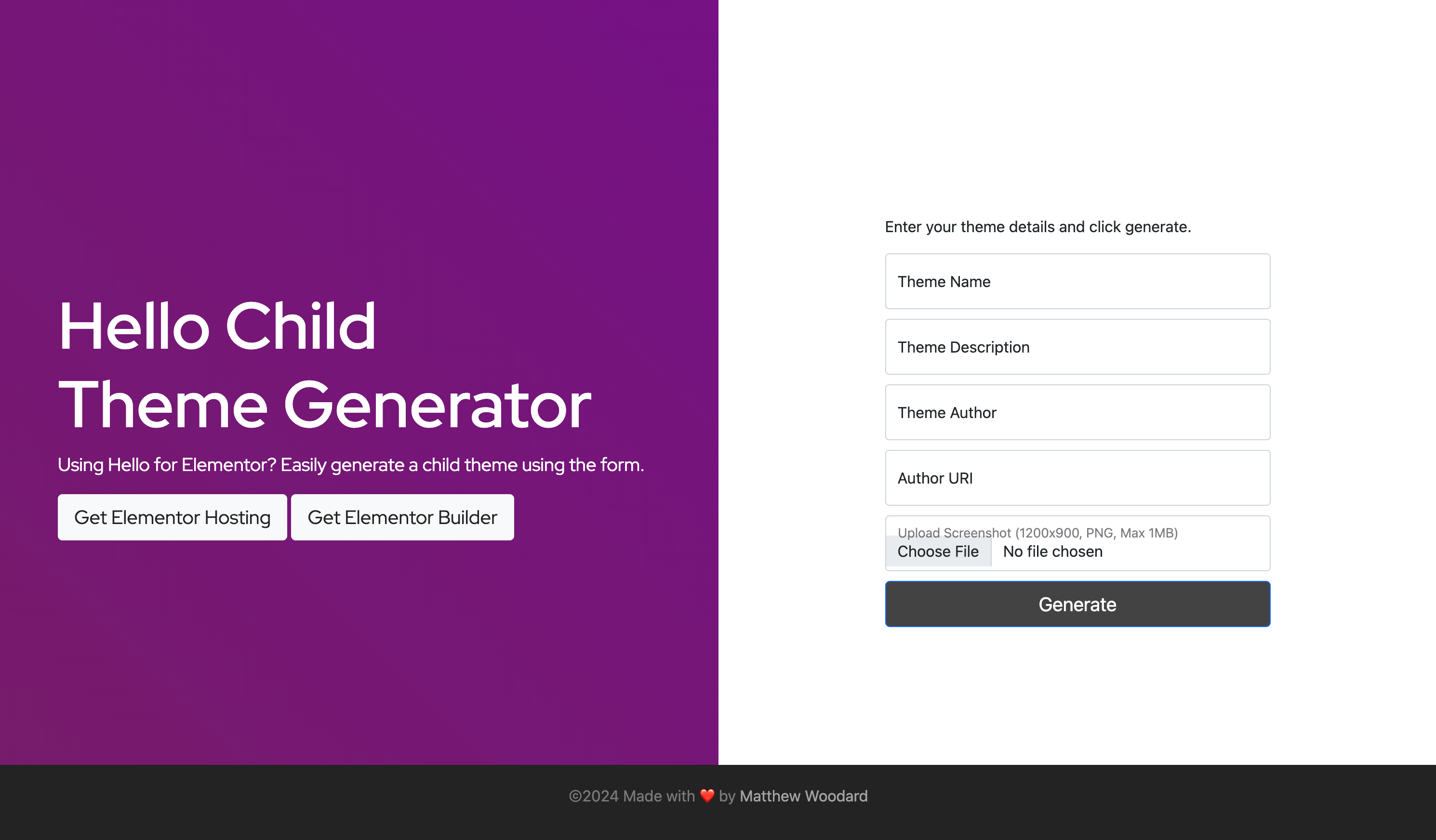
Task: Click the screenshot upload area box
Action: (1077, 543)
